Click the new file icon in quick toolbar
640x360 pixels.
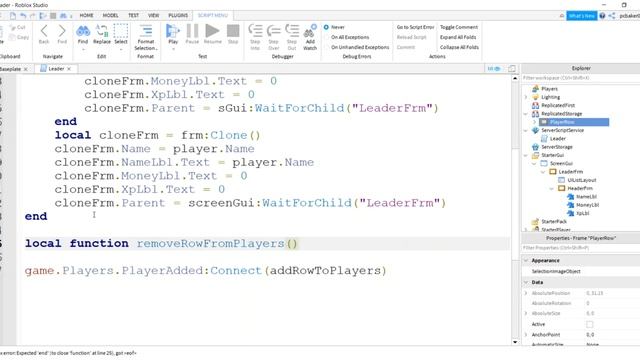click(x=13, y=16)
